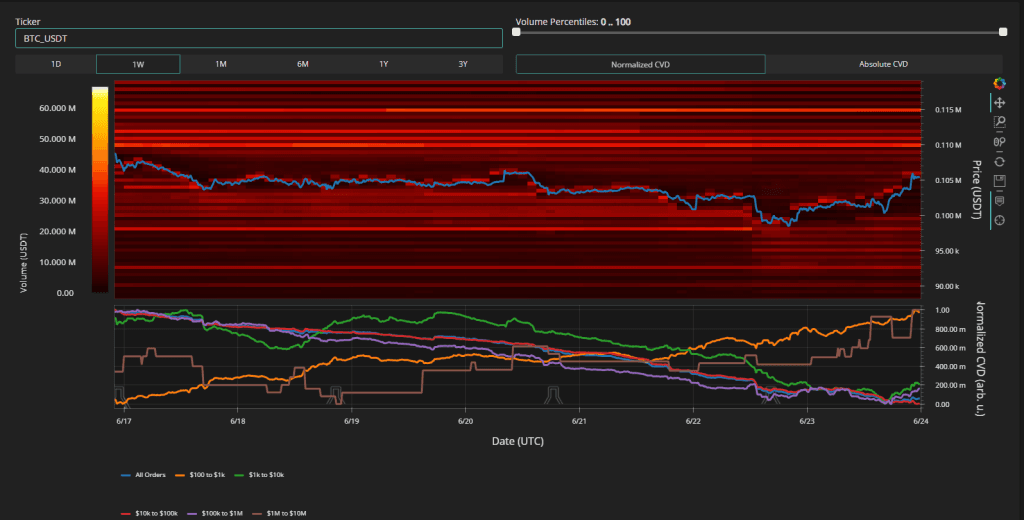Viewport: 1024px width, 520px height.
Task: Click the upper Volume Percentiles slider handle
Action: click(x=1003, y=31)
